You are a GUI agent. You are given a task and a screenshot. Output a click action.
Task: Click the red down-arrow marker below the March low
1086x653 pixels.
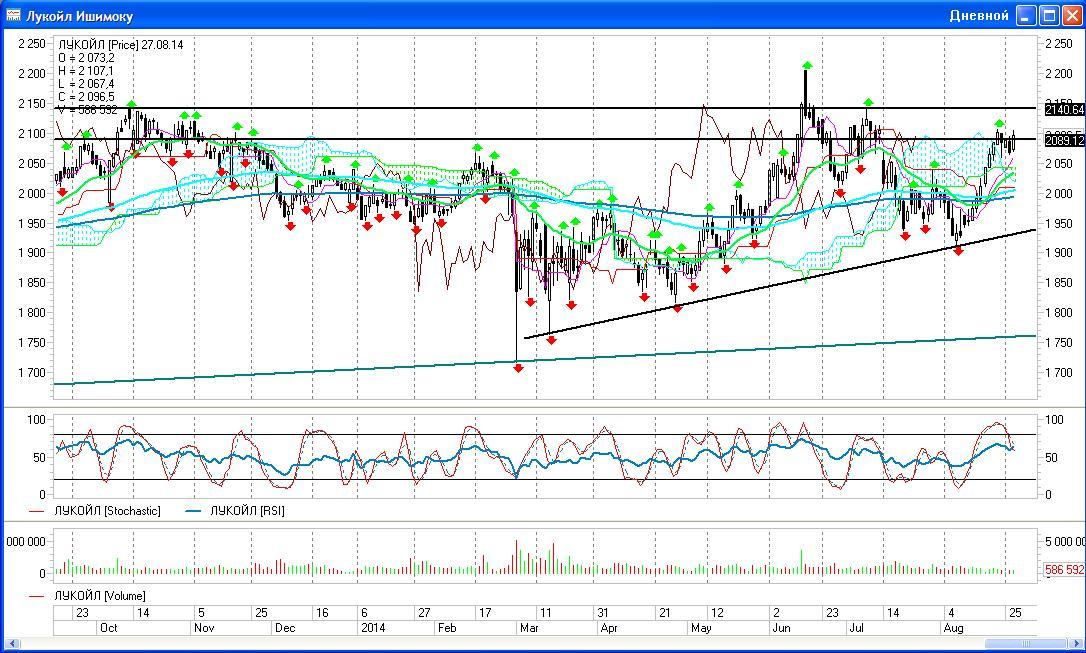(x=518, y=368)
